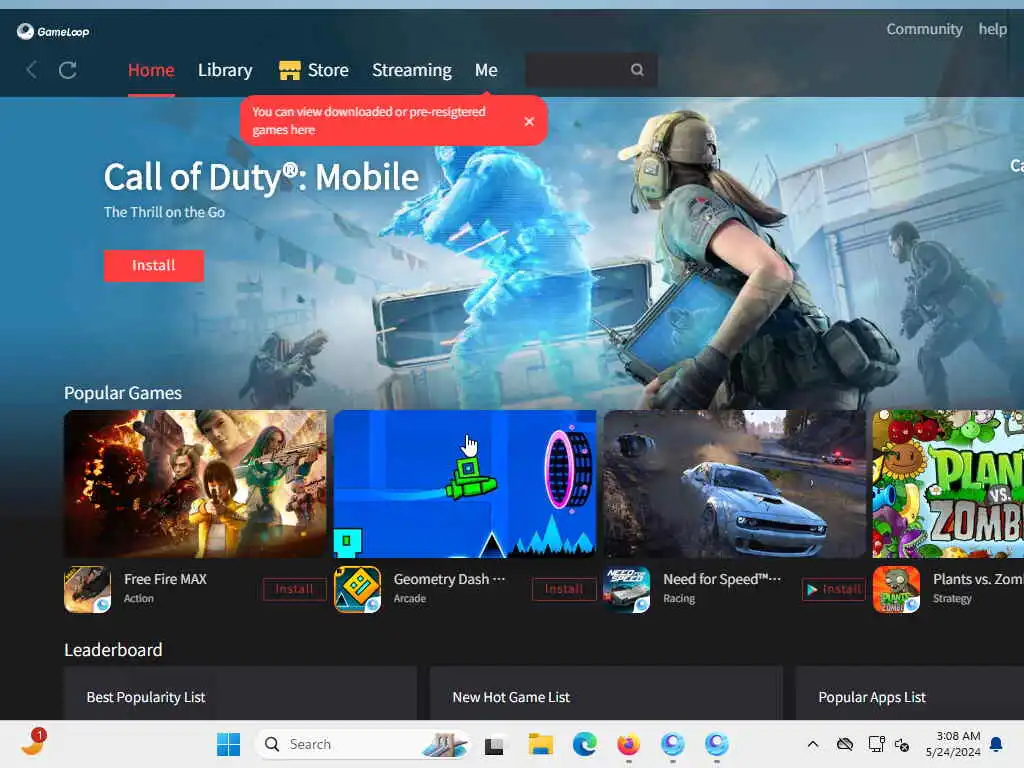Install Free Fire MAX
Screen dimensions: 1024x768
point(294,589)
